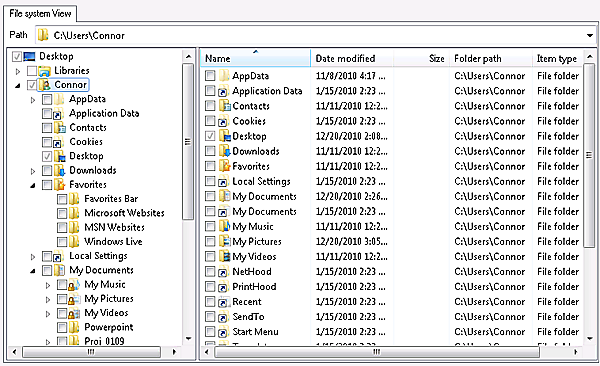Uncheck the Desktop row checkbox in file list
The height and width of the screenshot is (366, 600).
pos(210,136)
